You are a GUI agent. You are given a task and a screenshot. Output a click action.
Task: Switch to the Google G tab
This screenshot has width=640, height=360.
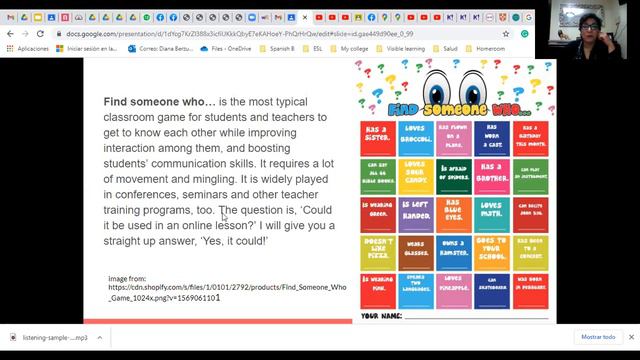coord(529,18)
